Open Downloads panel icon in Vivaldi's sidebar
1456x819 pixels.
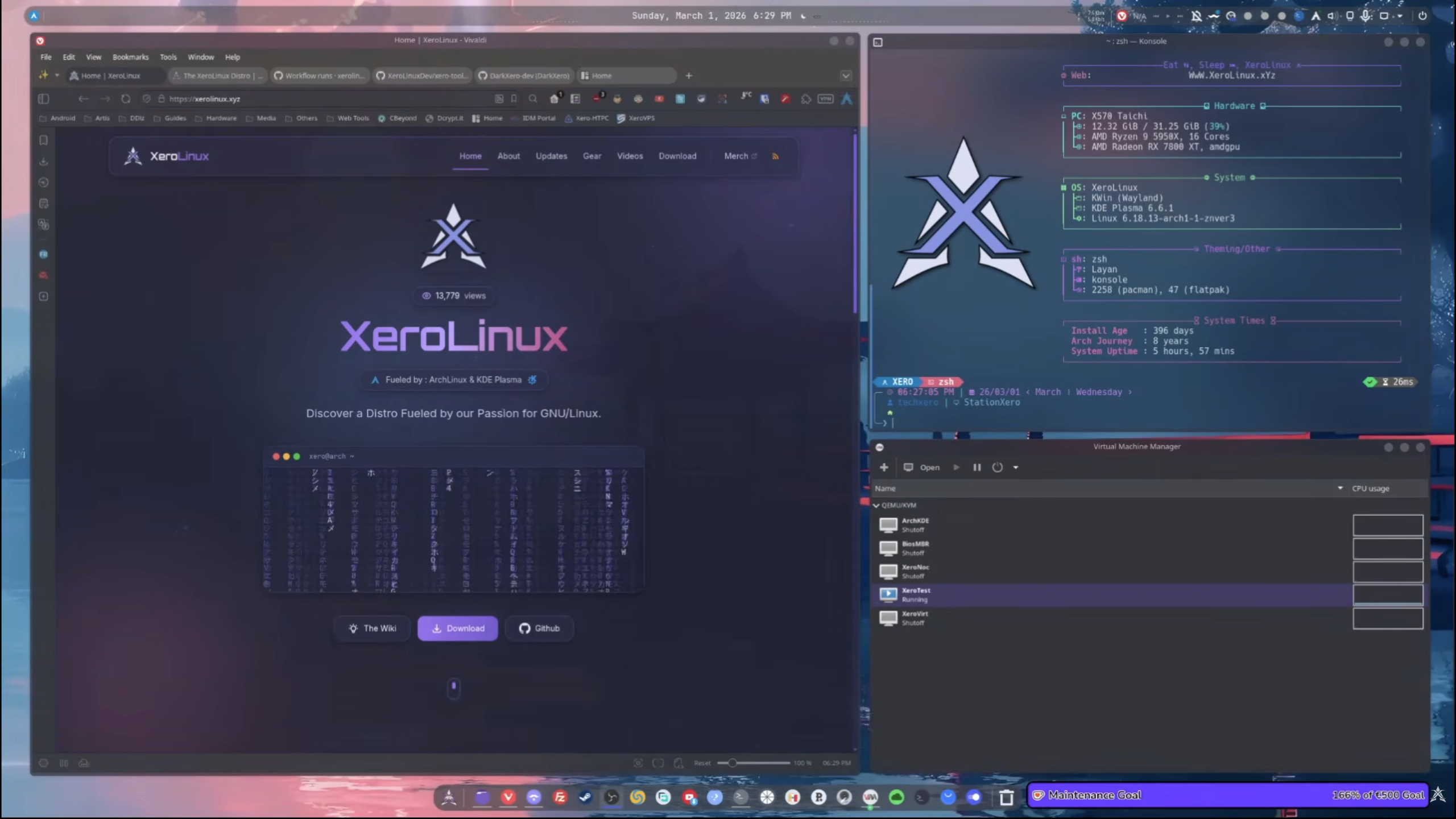tap(43, 161)
